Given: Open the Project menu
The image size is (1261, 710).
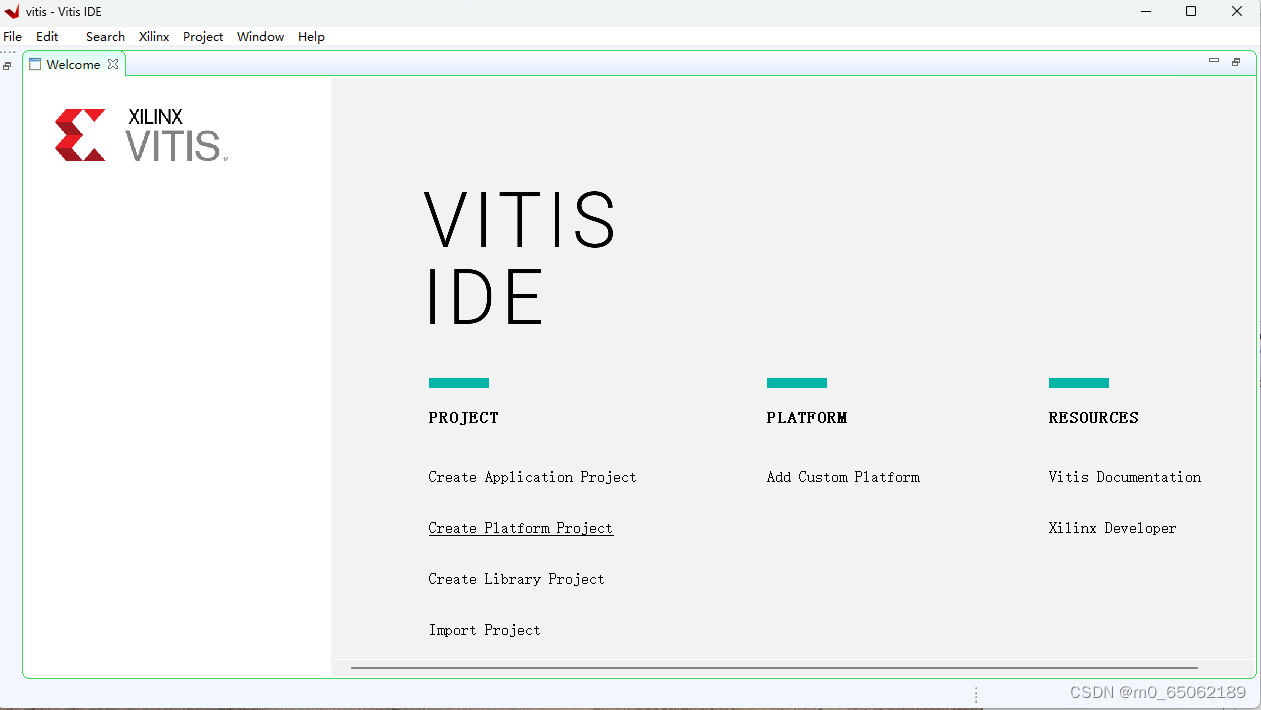Looking at the screenshot, I should tap(203, 36).
